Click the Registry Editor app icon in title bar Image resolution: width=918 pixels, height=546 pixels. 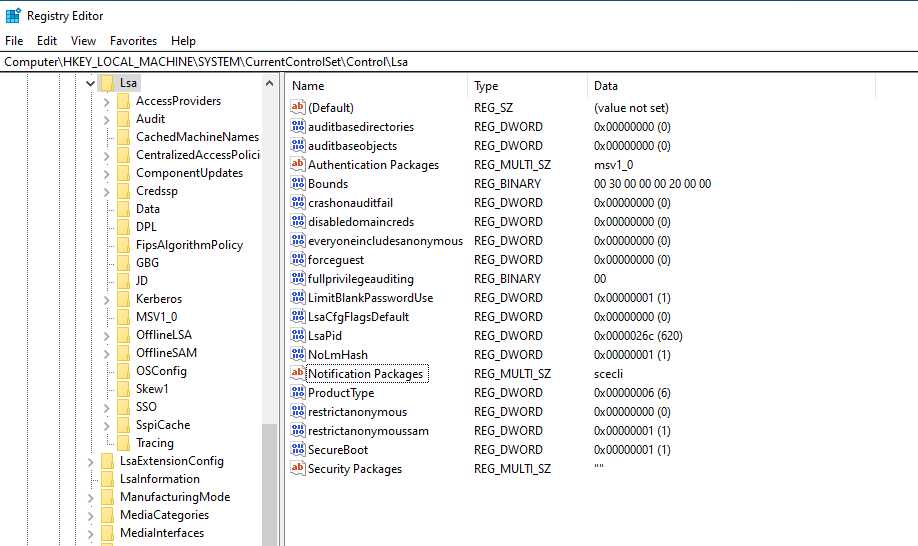[x=13, y=16]
